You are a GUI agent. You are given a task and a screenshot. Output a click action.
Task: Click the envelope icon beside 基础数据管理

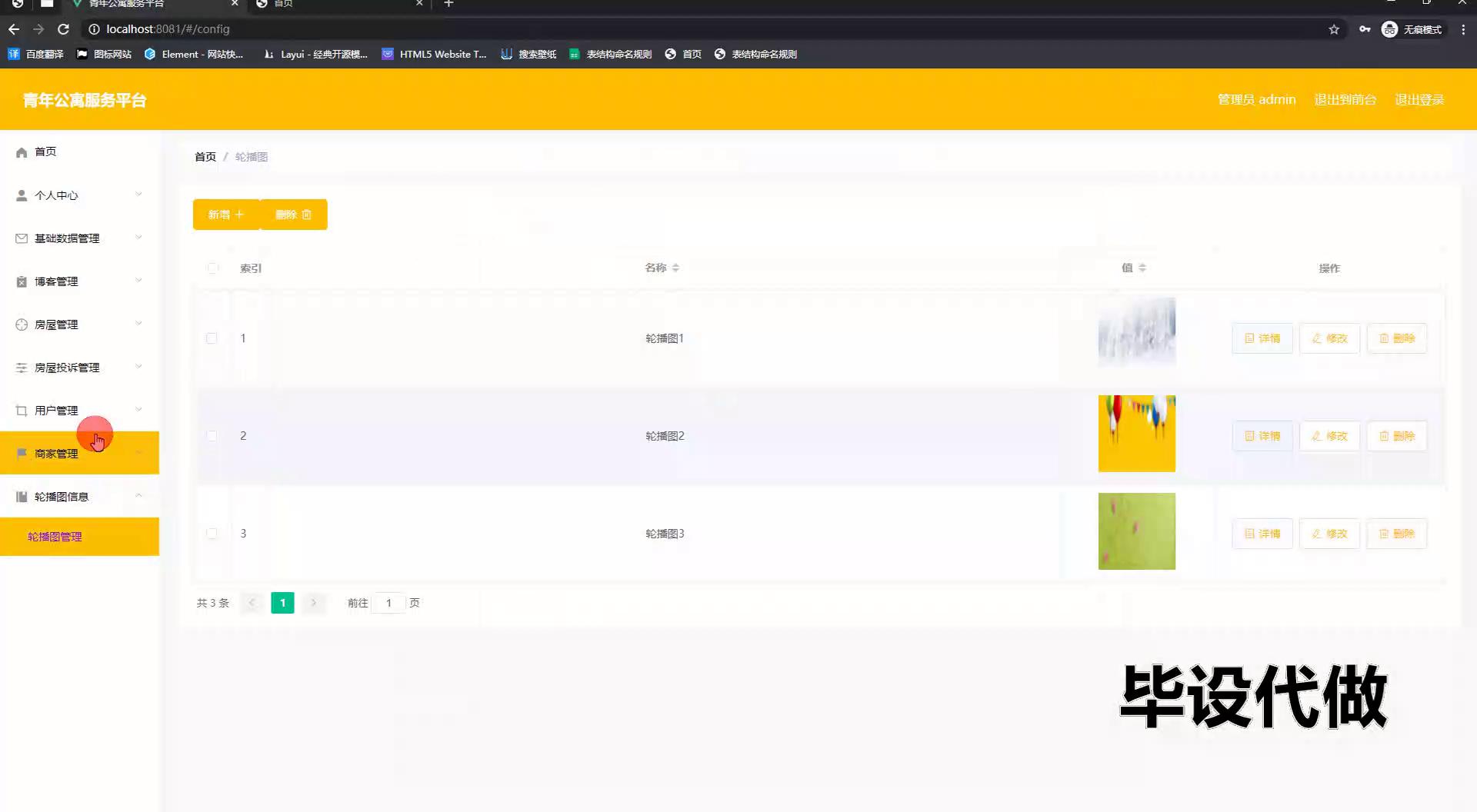pos(22,238)
